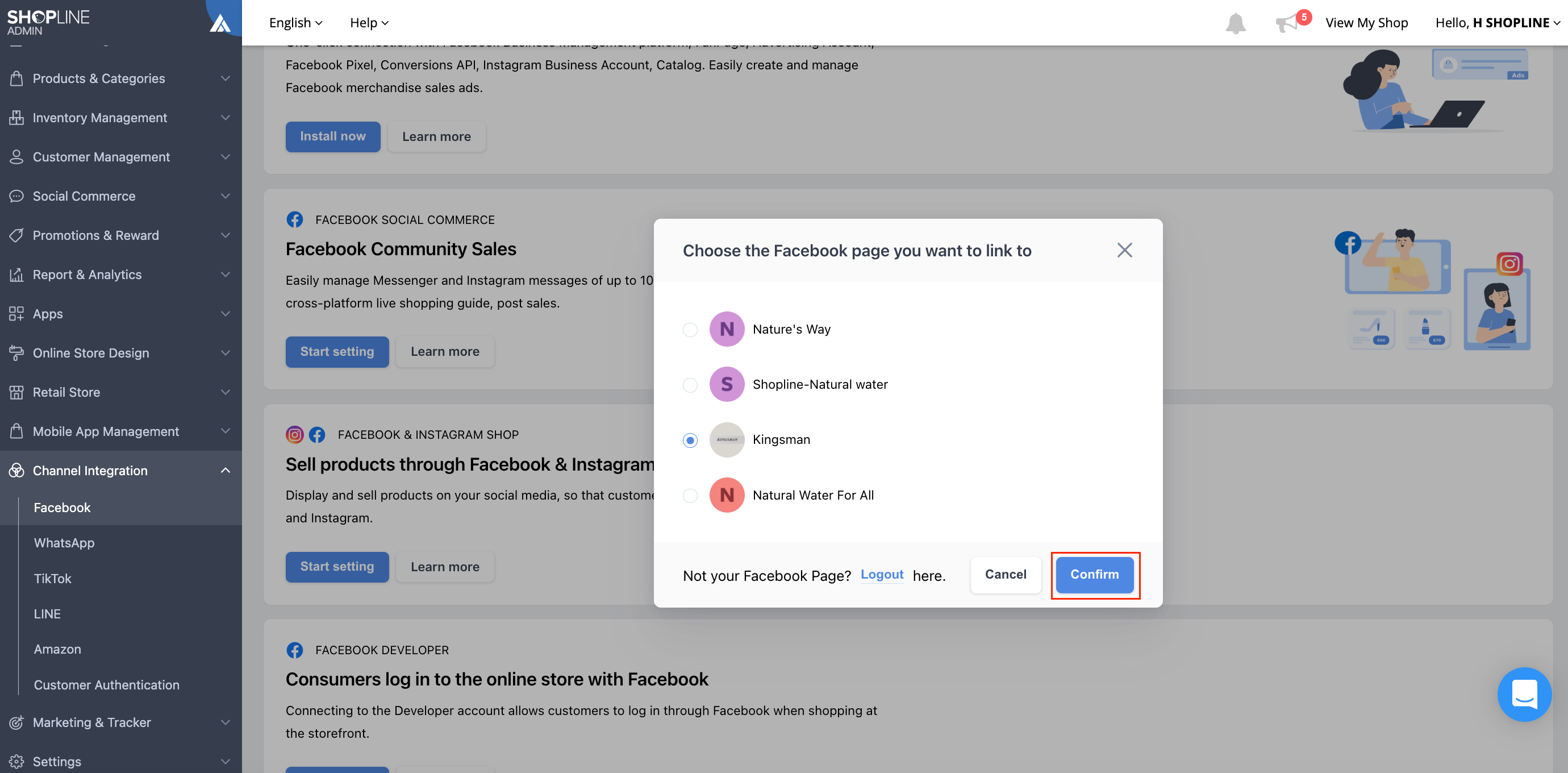Viewport: 1568px width, 773px height.
Task: Select the Shopline-Natural water radio button
Action: [690, 385]
